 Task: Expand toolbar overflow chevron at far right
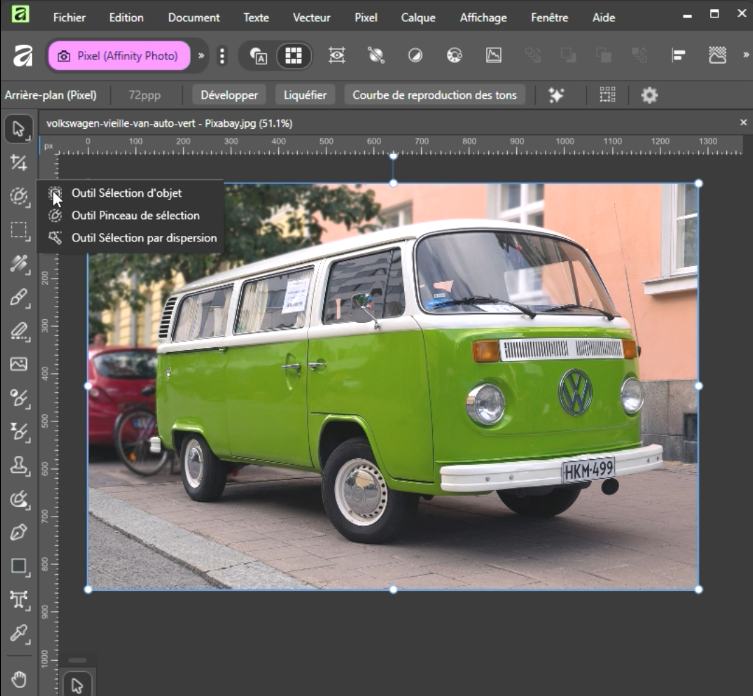coord(744,56)
